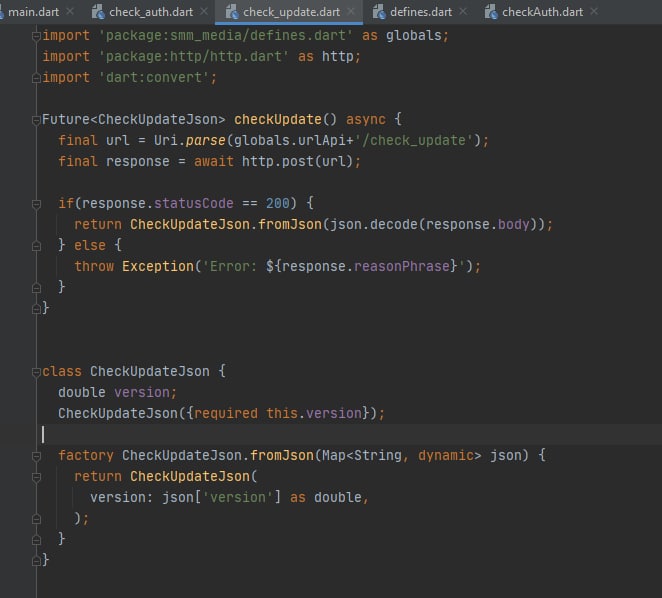Collapse the if statusCode == 200 block
662x598 pixels.
pos(36,204)
